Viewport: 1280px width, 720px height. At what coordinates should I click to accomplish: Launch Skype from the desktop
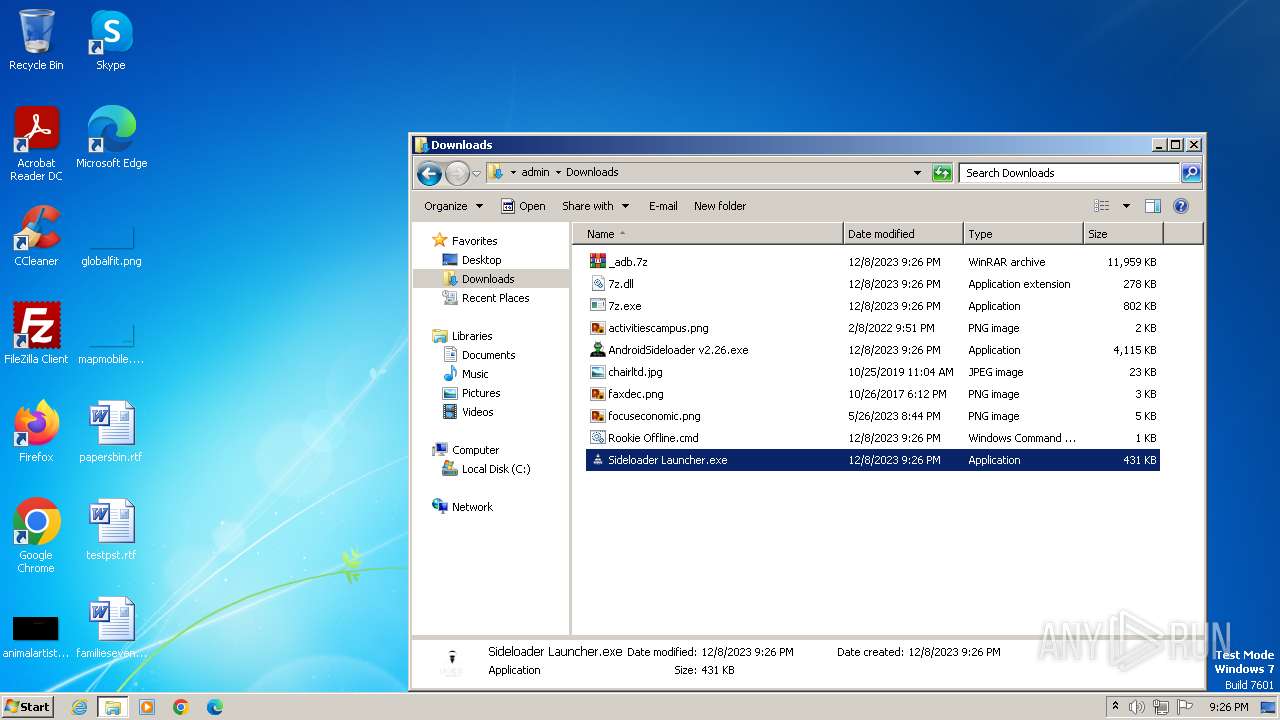[111, 40]
